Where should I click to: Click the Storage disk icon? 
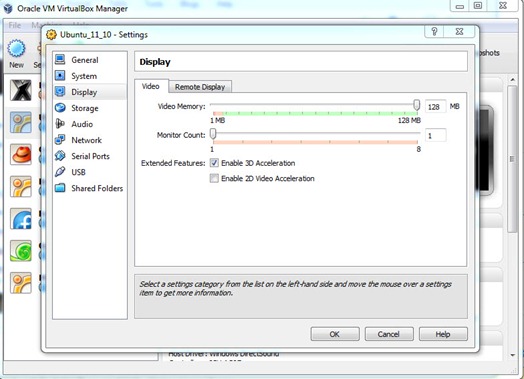60,108
